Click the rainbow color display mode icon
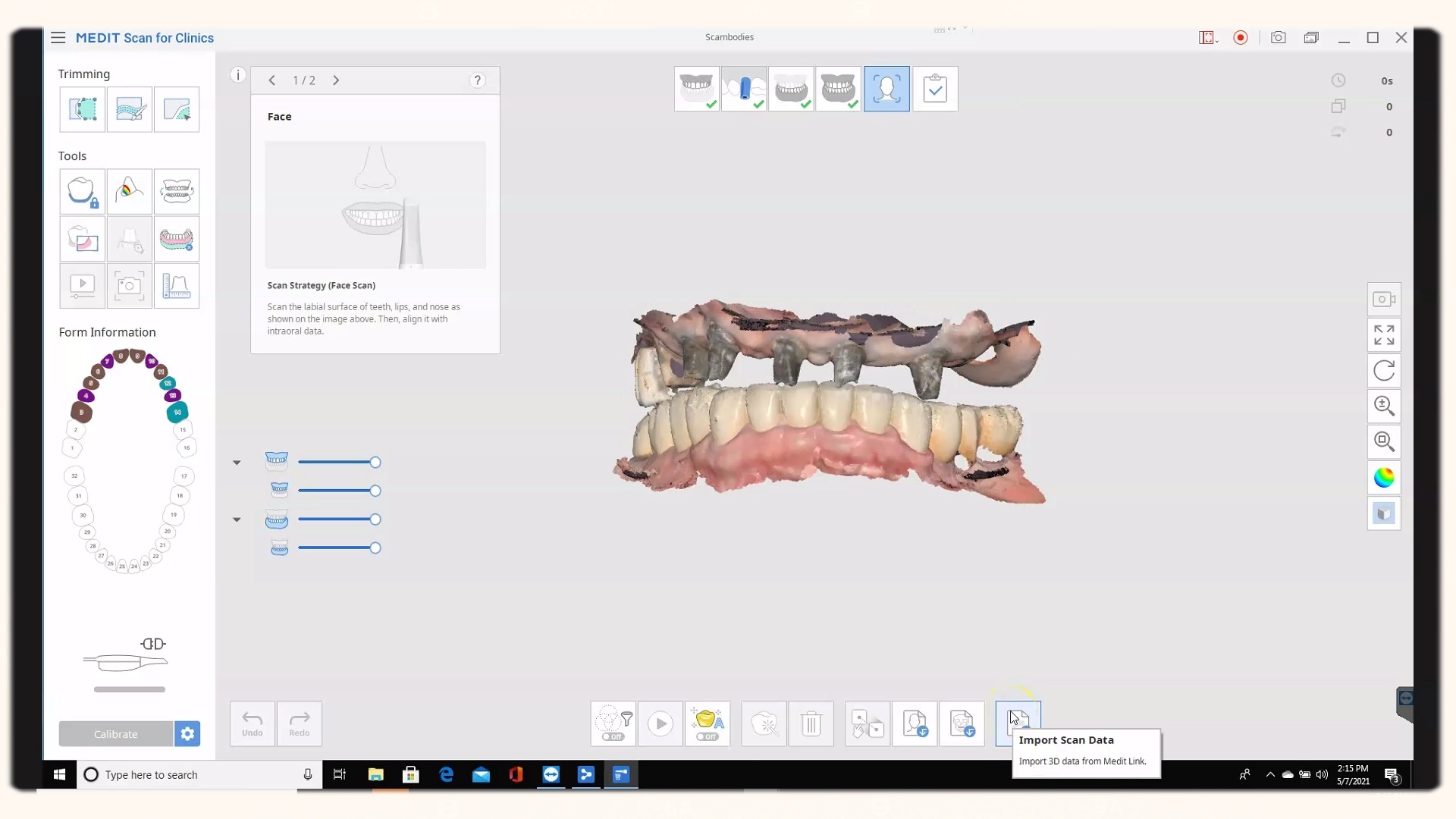Image resolution: width=1456 pixels, height=819 pixels. (1384, 478)
